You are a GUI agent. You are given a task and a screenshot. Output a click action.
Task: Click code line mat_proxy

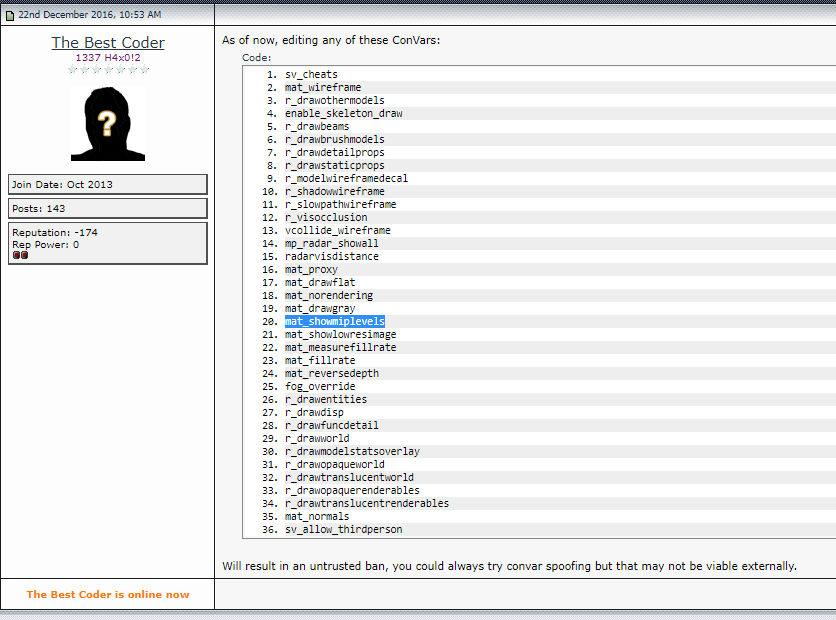(311, 270)
